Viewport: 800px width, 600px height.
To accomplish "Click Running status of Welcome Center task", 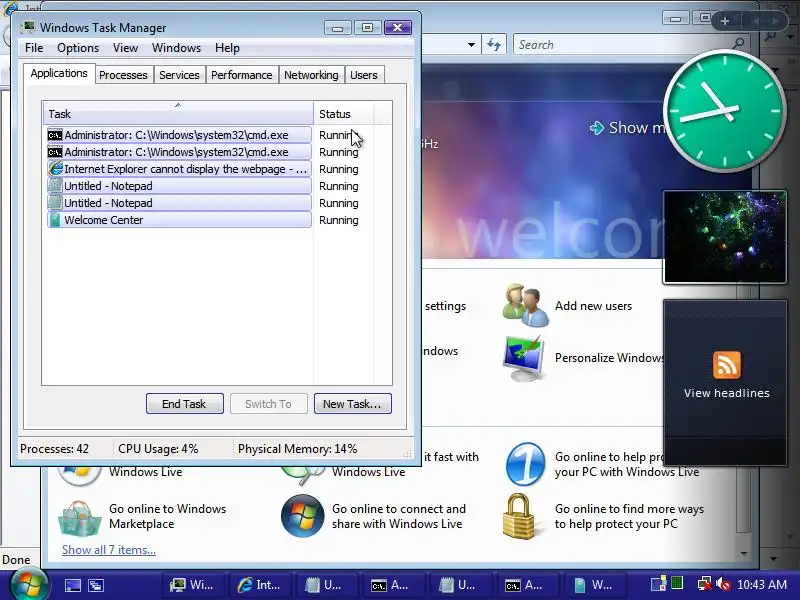I will [x=339, y=220].
